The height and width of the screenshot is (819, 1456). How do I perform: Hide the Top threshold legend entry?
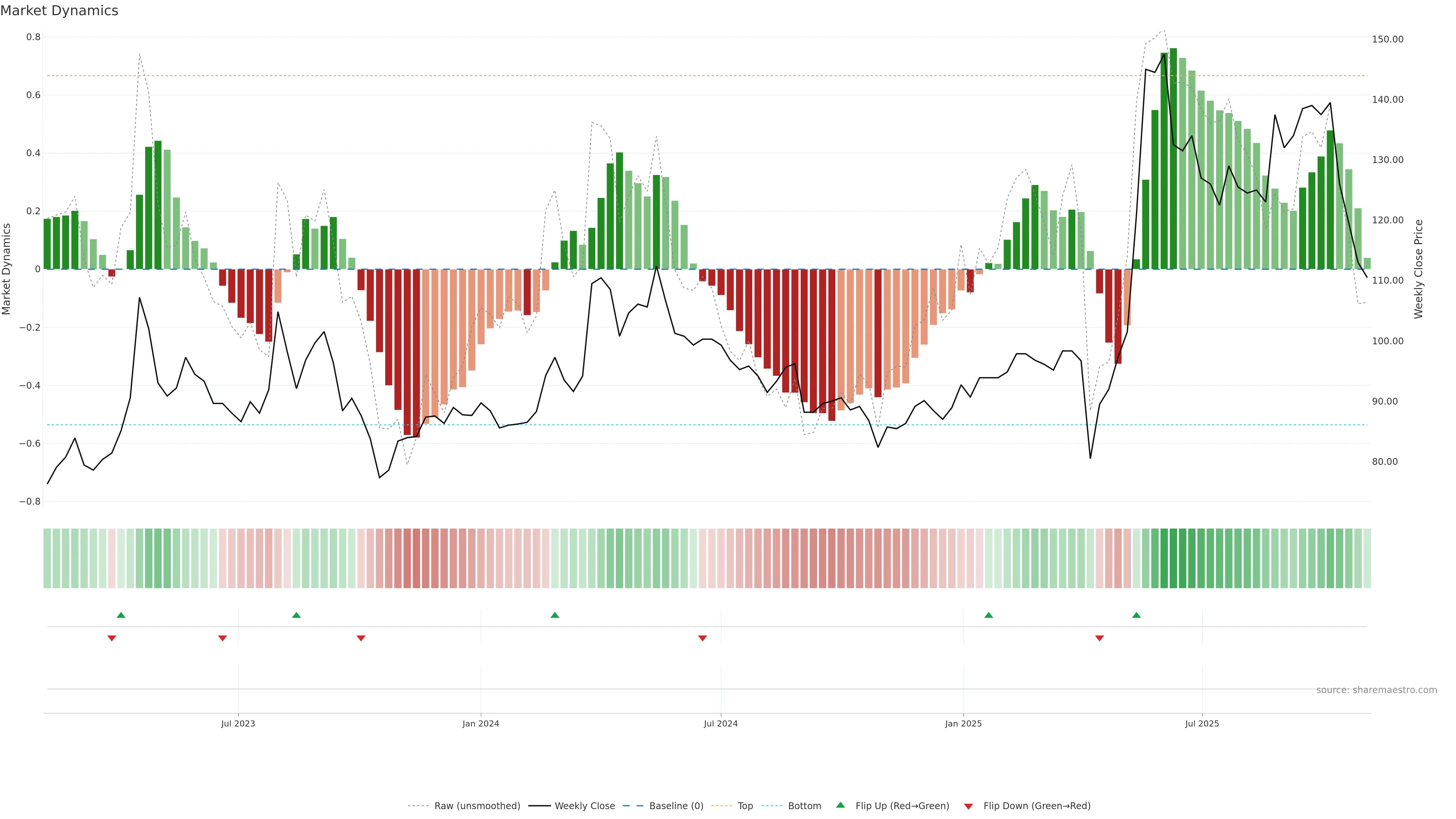coord(745,806)
